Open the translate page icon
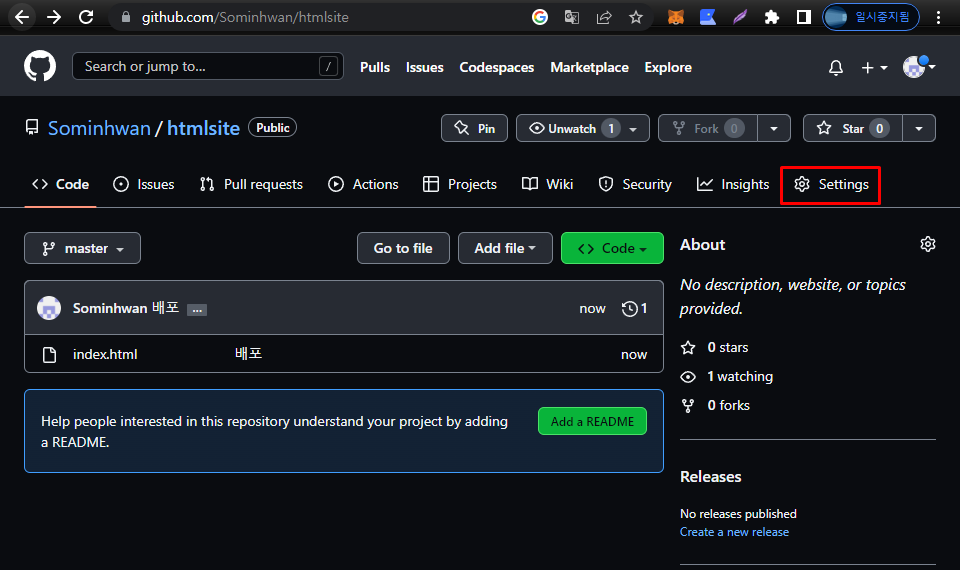 [572, 17]
